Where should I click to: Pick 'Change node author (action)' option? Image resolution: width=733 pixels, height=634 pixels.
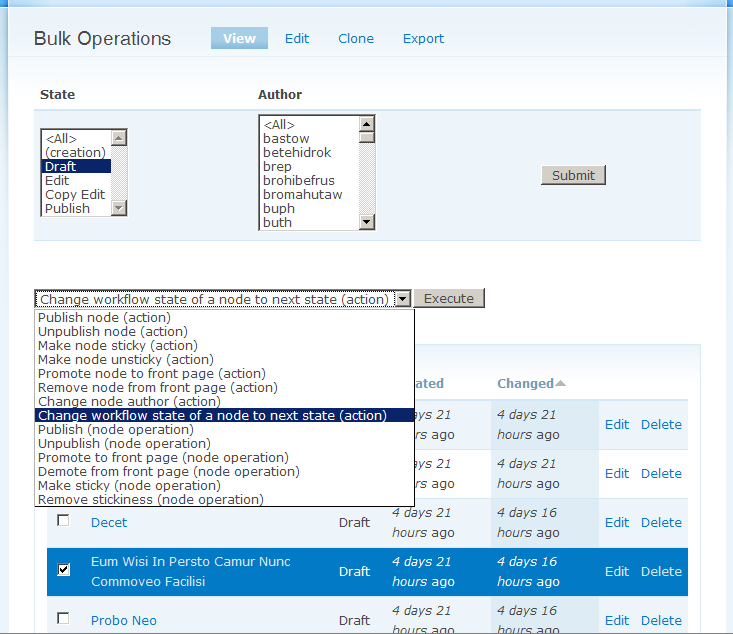[129, 402]
